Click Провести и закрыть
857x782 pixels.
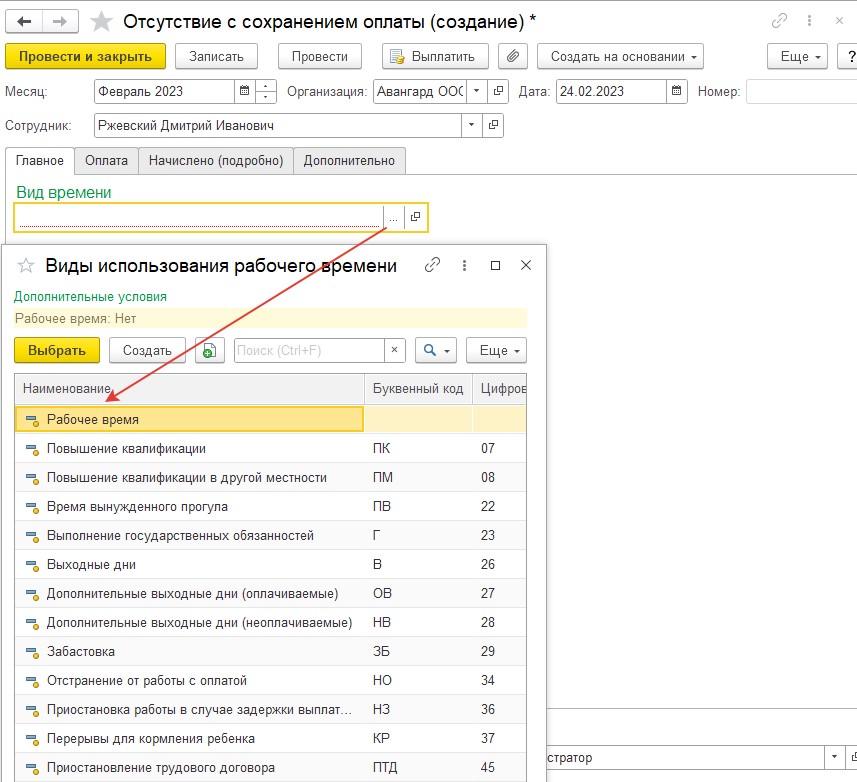[85, 56]
